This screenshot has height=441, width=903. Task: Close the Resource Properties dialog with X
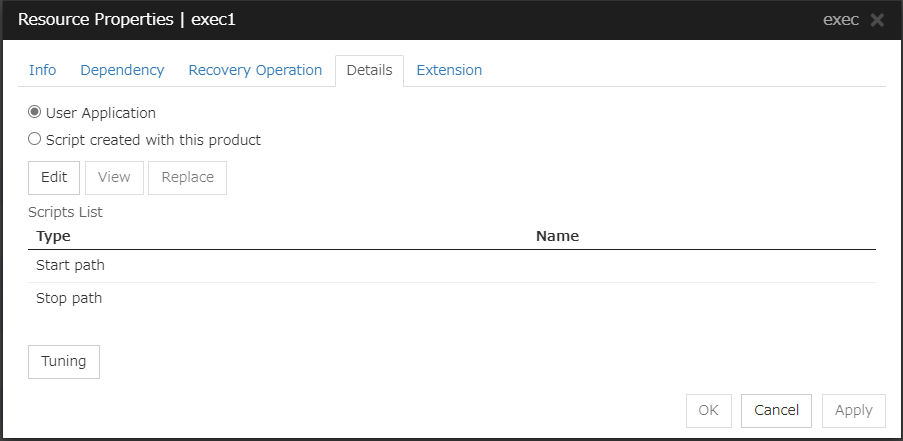pyautogui.click(x=877, y=20)
